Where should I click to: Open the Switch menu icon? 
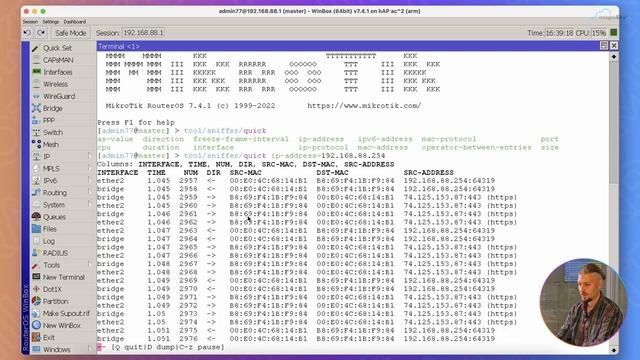(36, 132)
